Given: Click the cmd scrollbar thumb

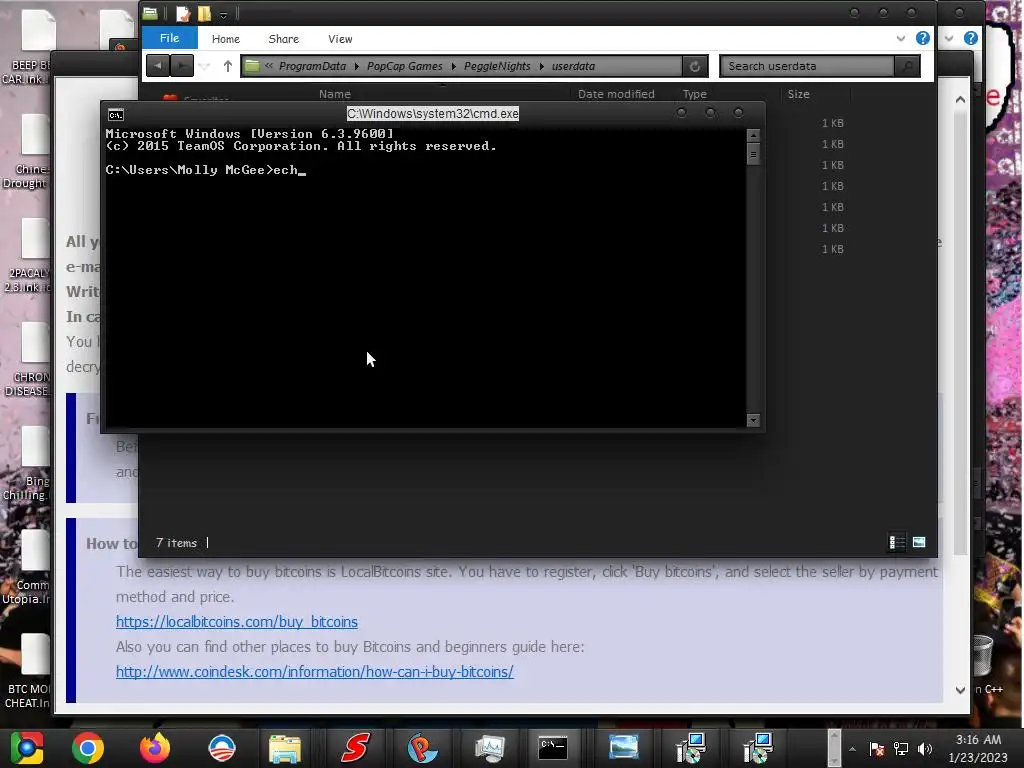Looking at the screenshot, I should [x=753, y=155].
